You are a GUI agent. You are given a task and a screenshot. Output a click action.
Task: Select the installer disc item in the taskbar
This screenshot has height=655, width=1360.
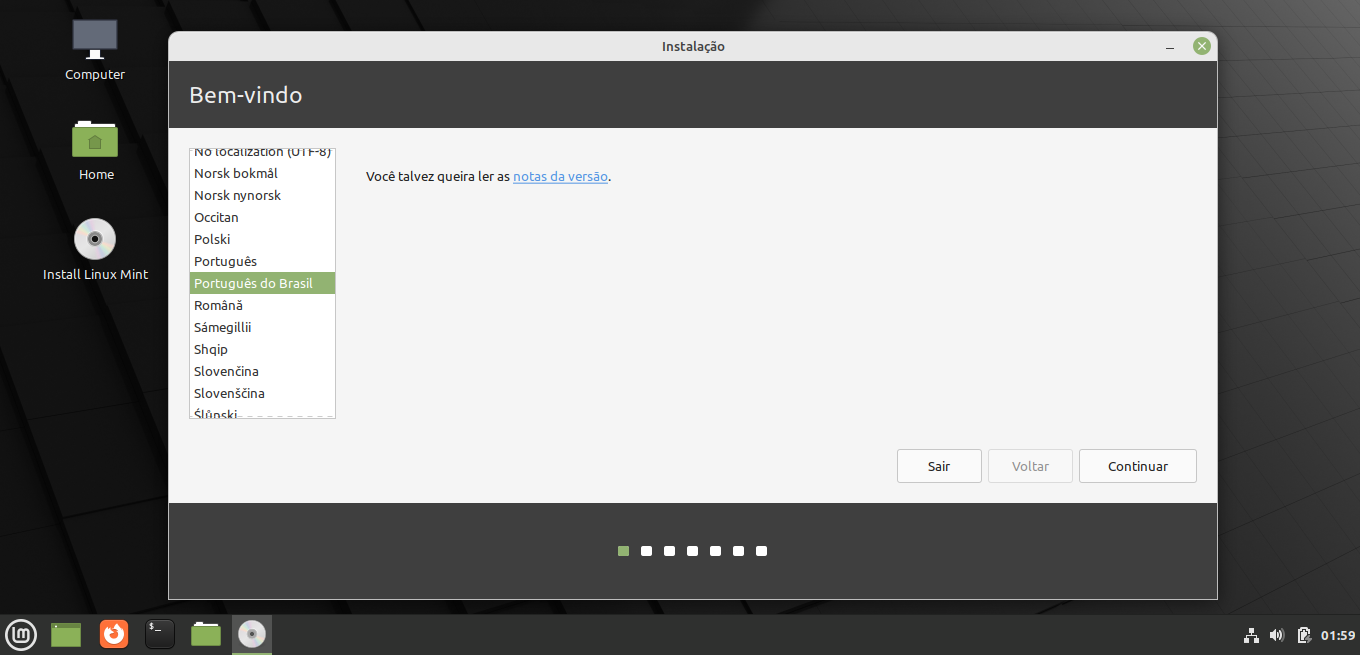point(252,634)
